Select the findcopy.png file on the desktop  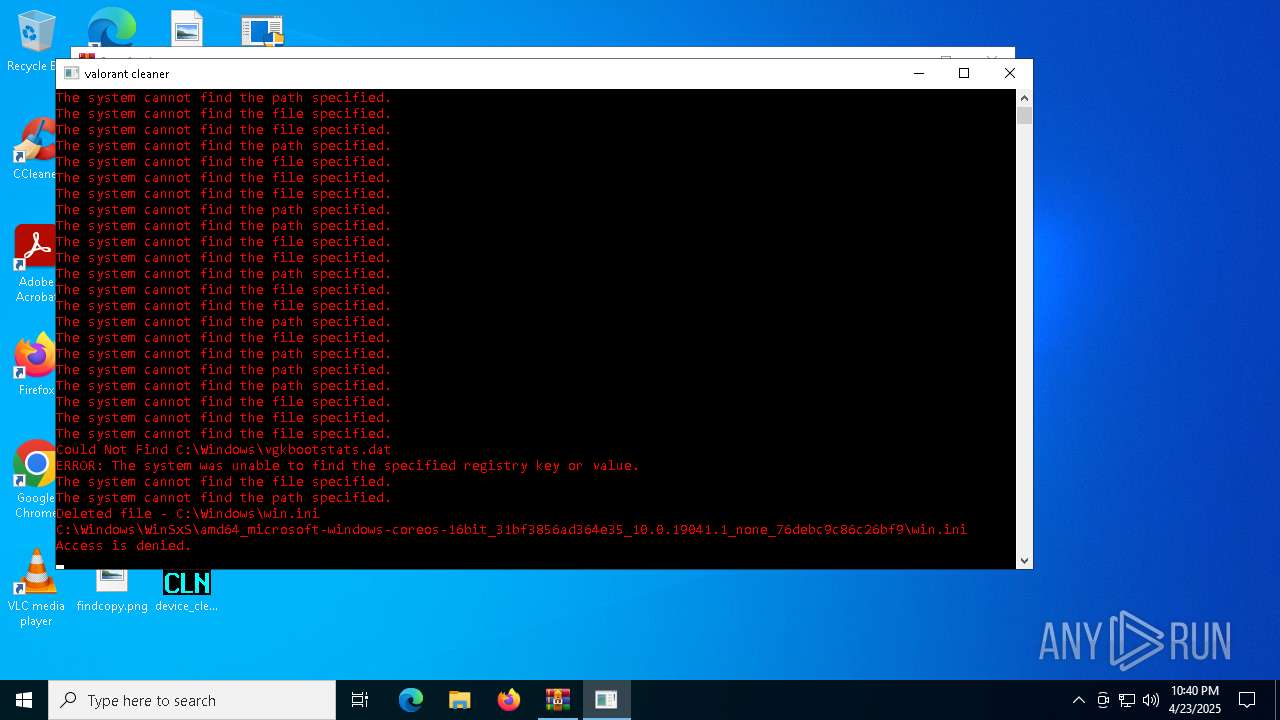[112, 590]
